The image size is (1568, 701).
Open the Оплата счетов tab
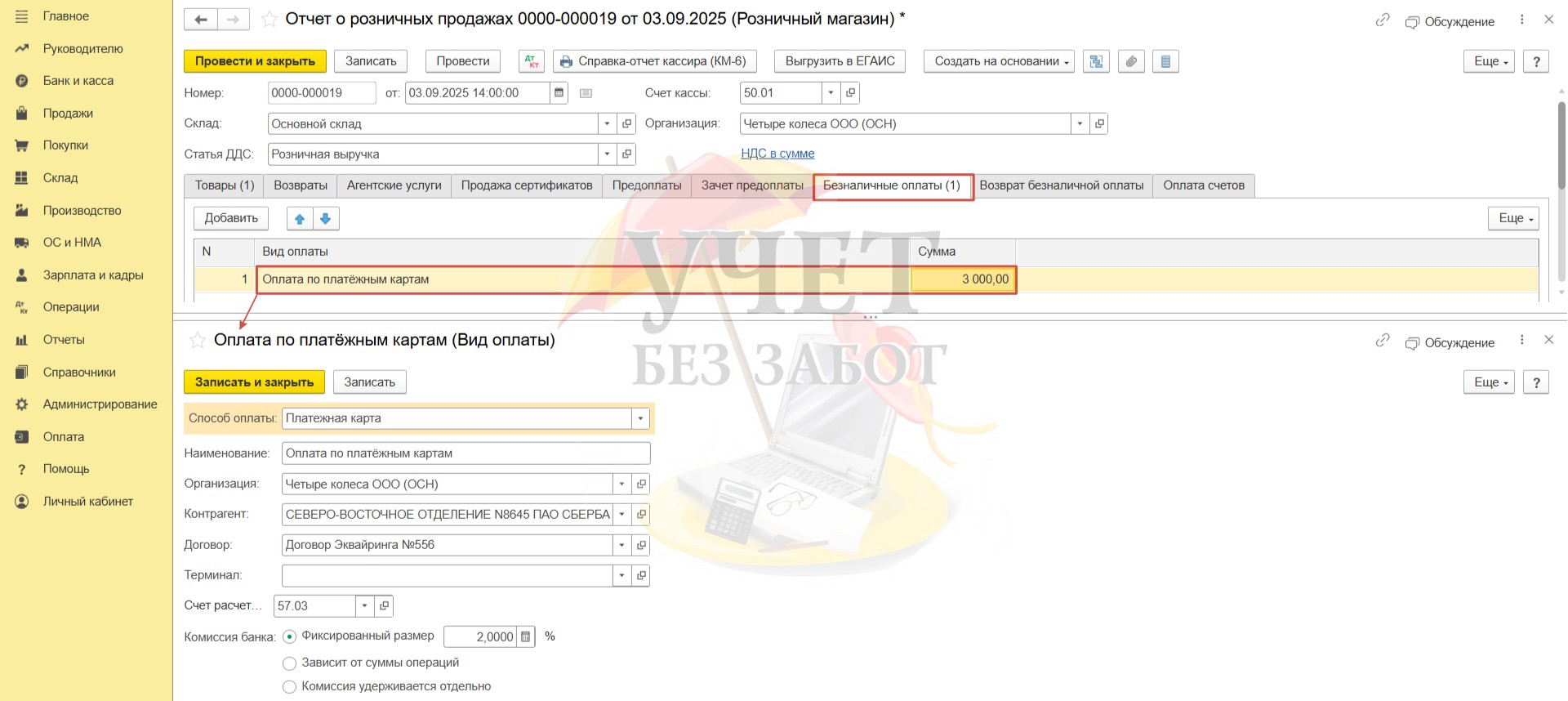coord(1204,185)
